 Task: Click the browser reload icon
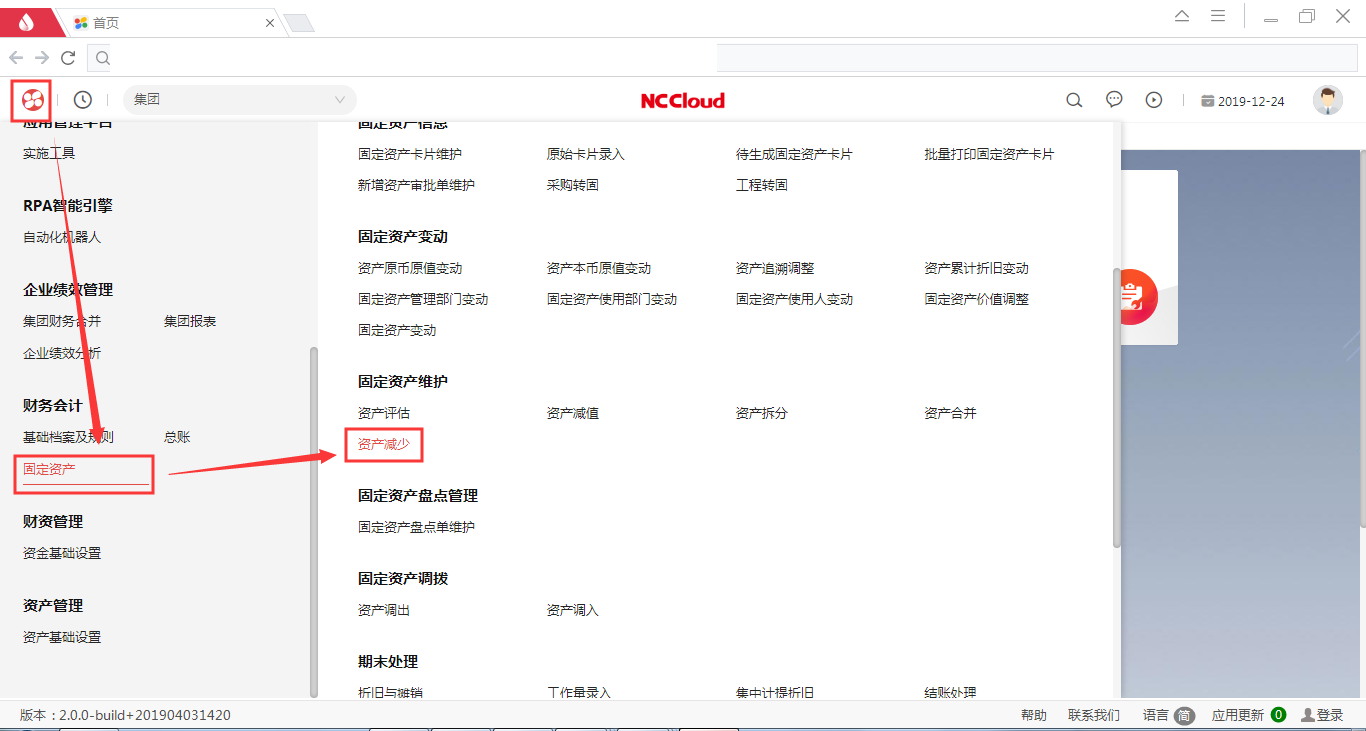pyautogui.click(x=68, y=58)
